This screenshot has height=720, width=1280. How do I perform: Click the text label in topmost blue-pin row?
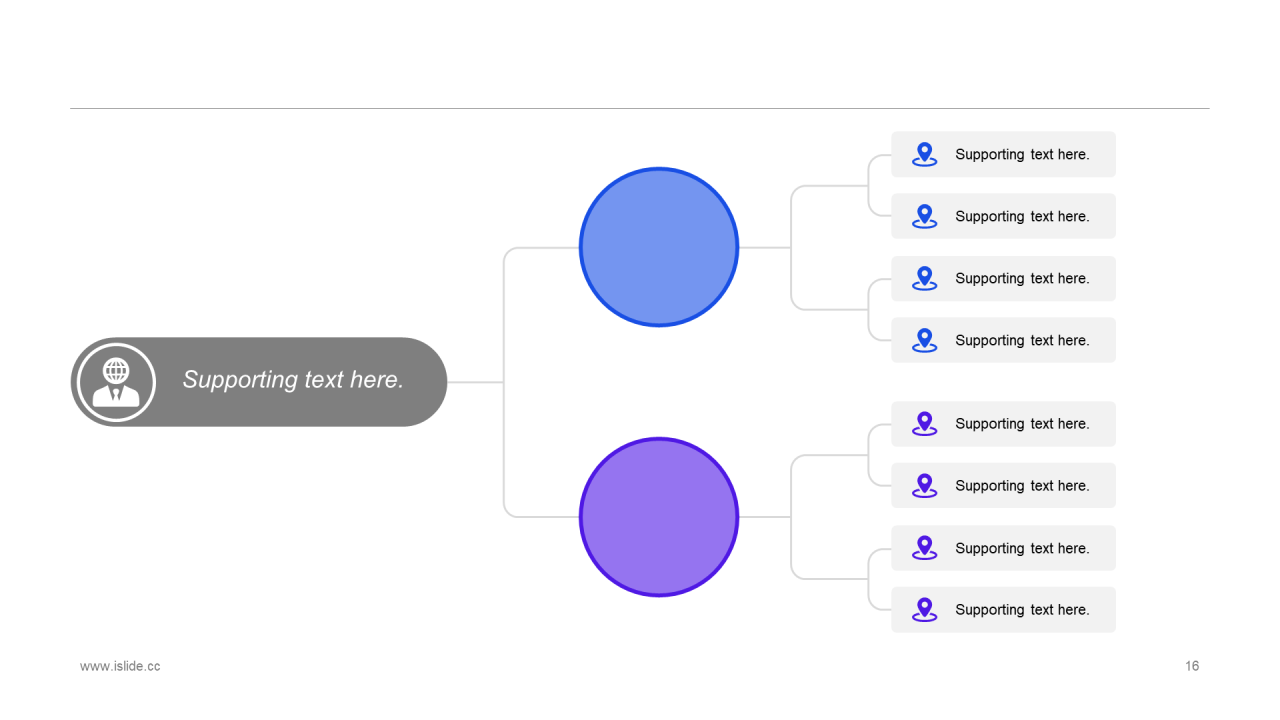pos(1022,154)
